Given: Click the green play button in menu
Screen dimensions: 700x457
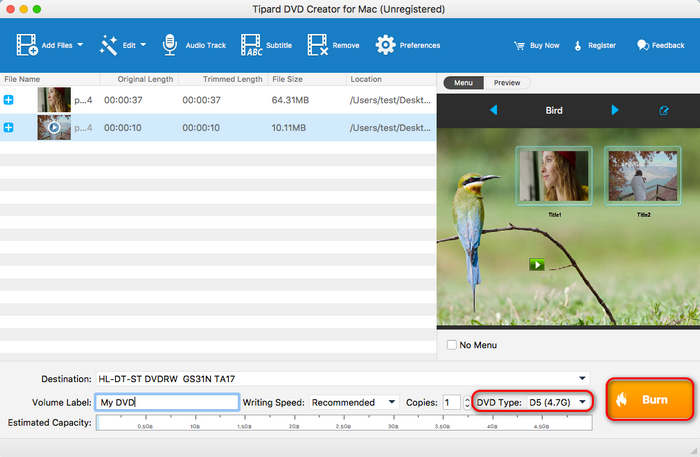Looking at the screenshot, I should tap(537, 265).
